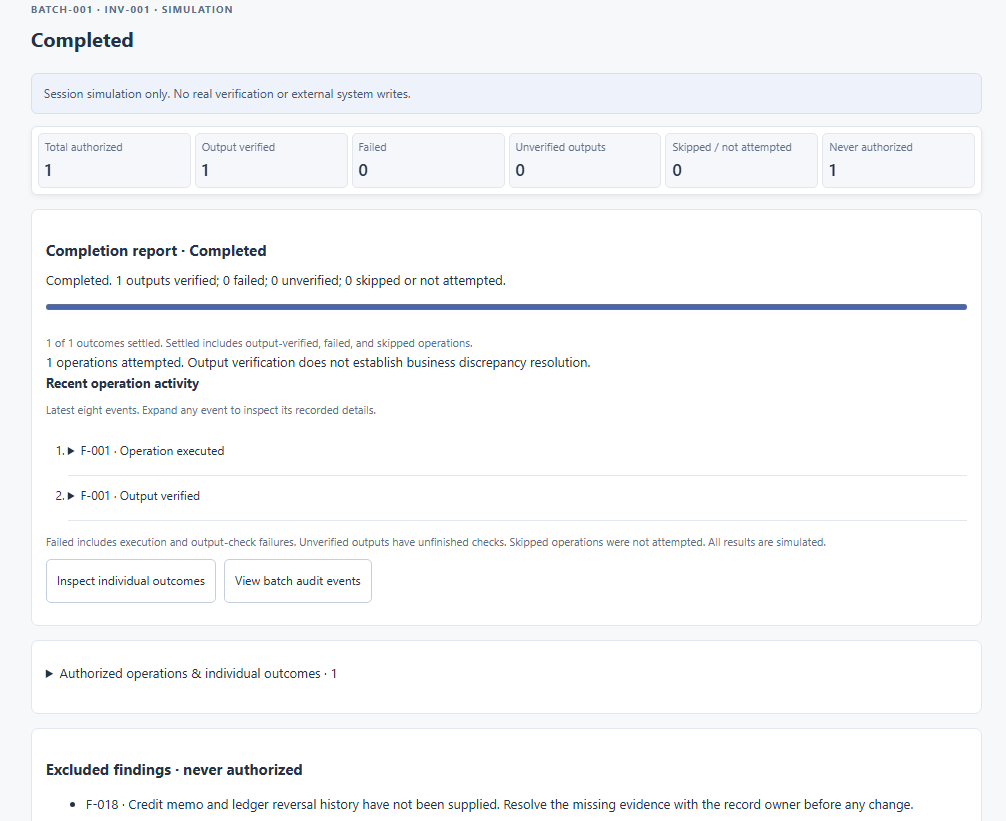Click the Inspect individual outcomes button
The width and height of the screenshot is (1006, 821).
coord(131,581)
